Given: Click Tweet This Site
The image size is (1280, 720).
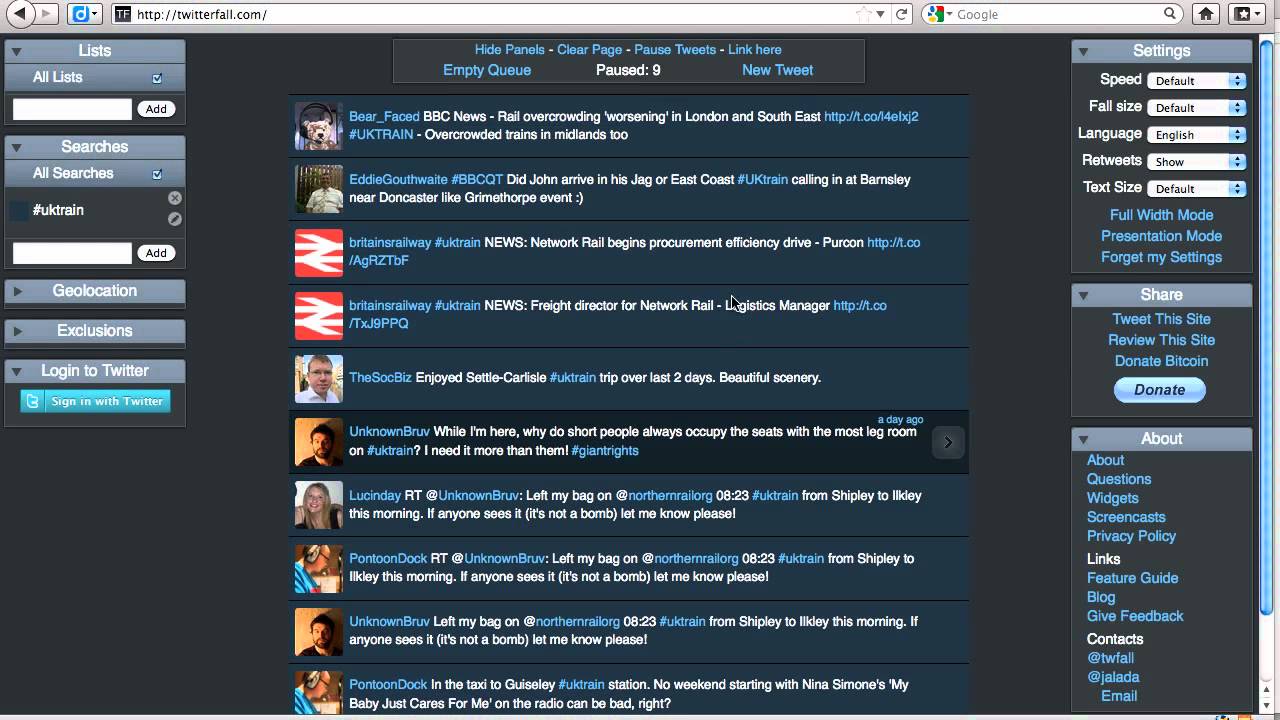Looking at the screenshot, I should click(x=1161, y=319).
